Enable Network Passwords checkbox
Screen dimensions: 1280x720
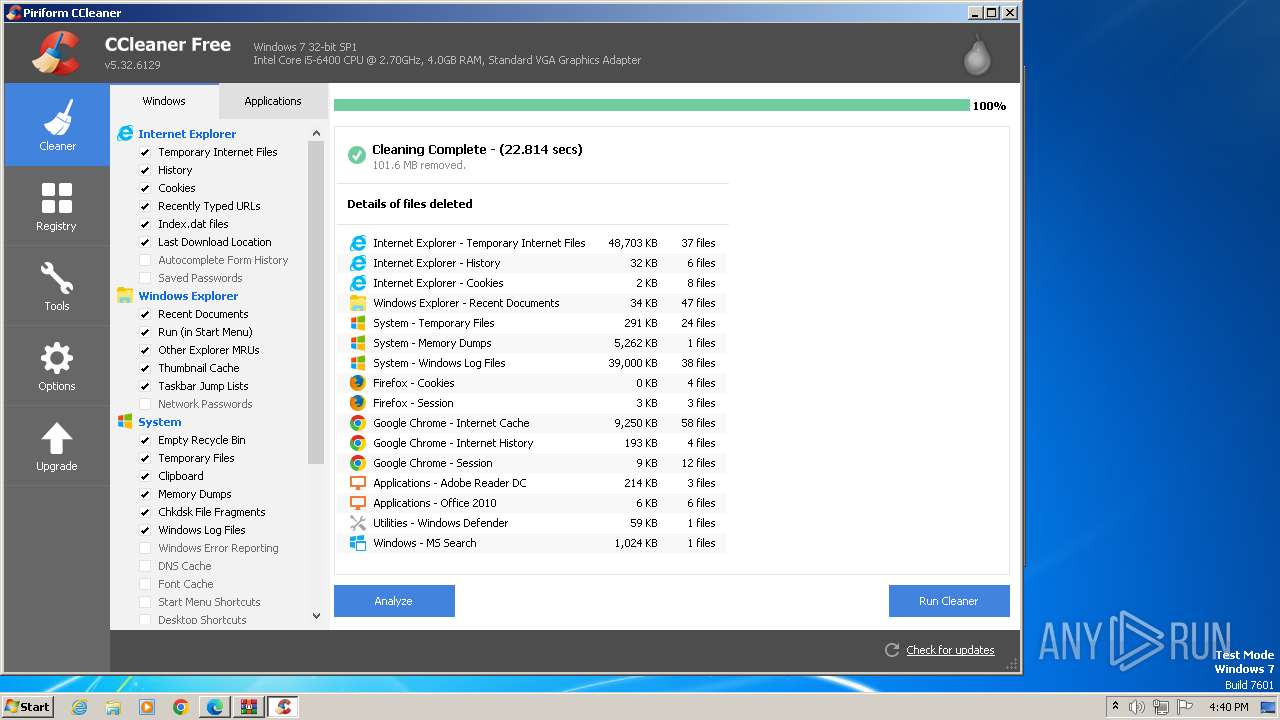tap(145, 404)
